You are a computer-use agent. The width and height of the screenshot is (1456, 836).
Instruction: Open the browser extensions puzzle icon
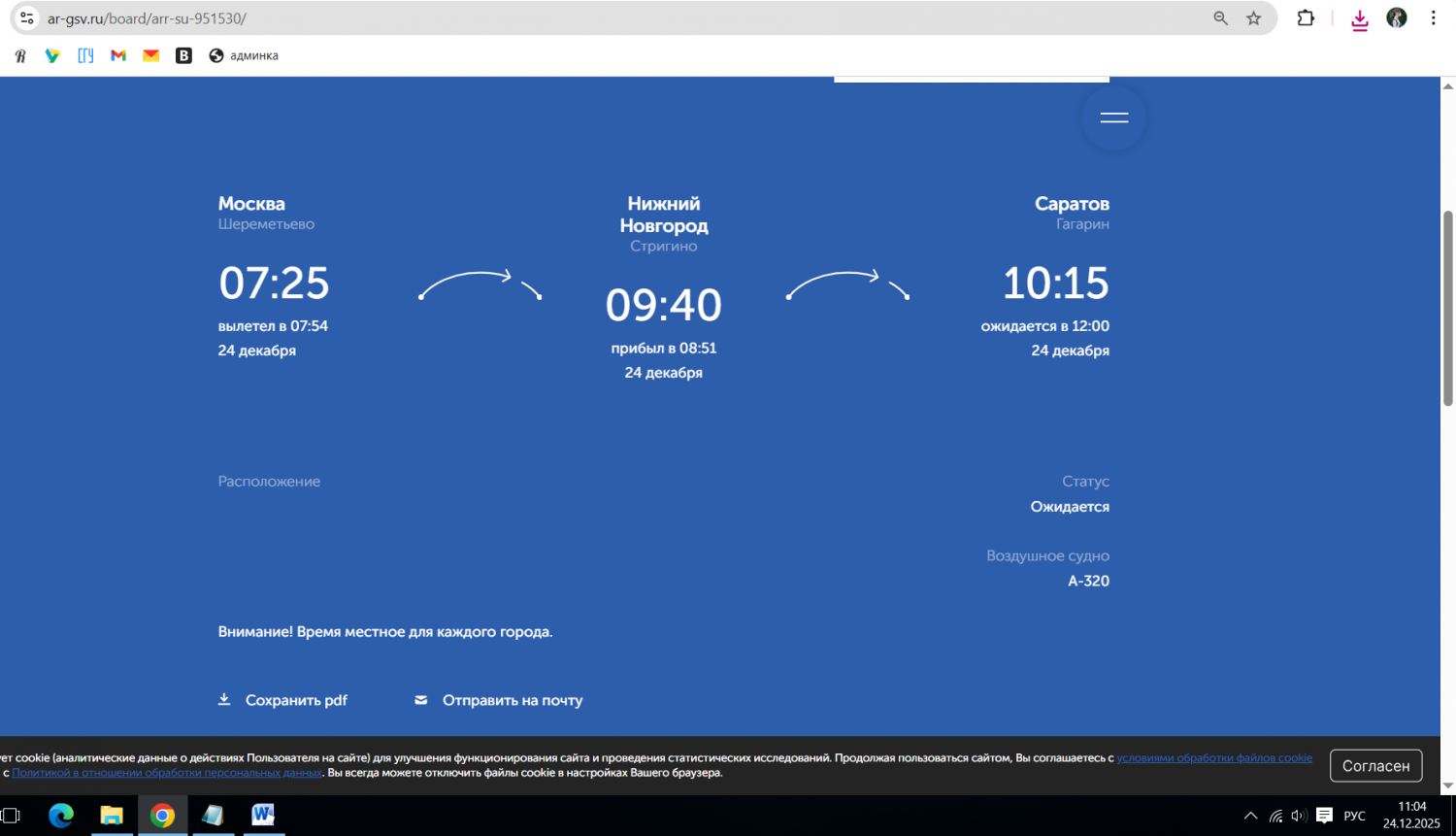pyautogui.click(x=1306, y=18)
